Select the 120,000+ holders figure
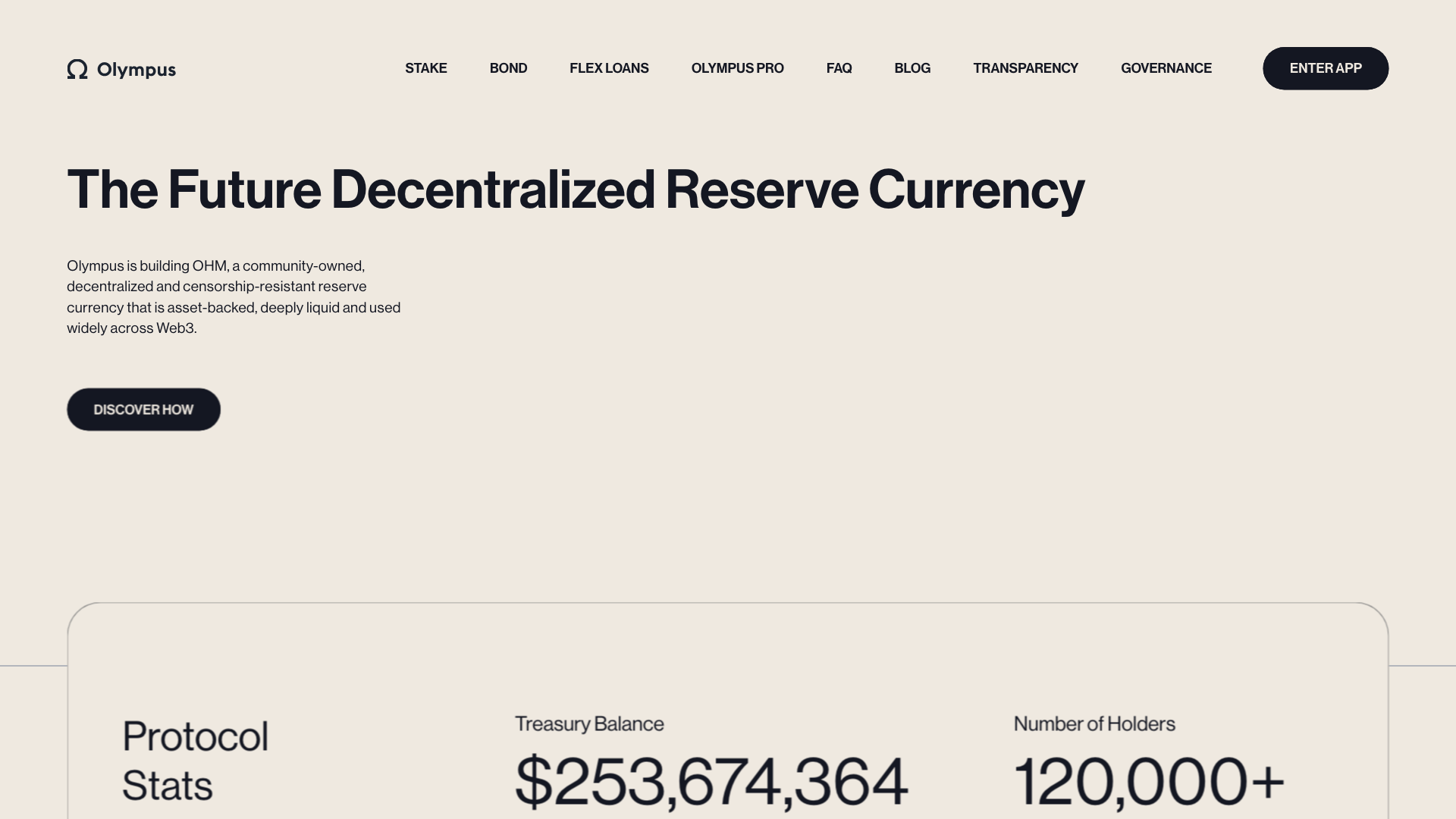 [1149, 781]
